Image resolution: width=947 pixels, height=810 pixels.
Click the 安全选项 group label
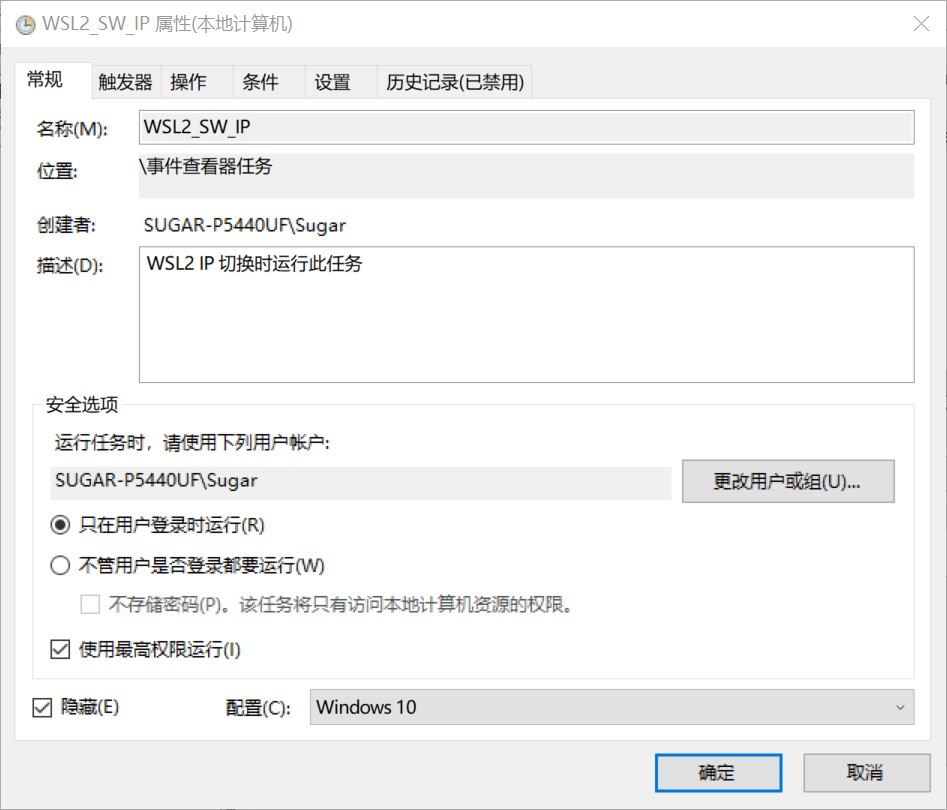[82, 404]
